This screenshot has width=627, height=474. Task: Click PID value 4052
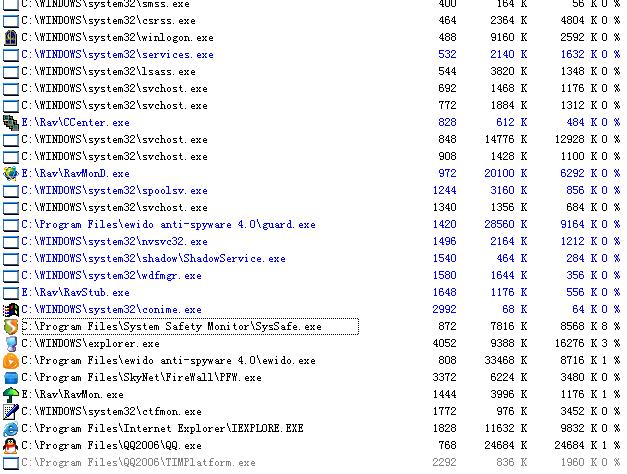pos(445,344)
